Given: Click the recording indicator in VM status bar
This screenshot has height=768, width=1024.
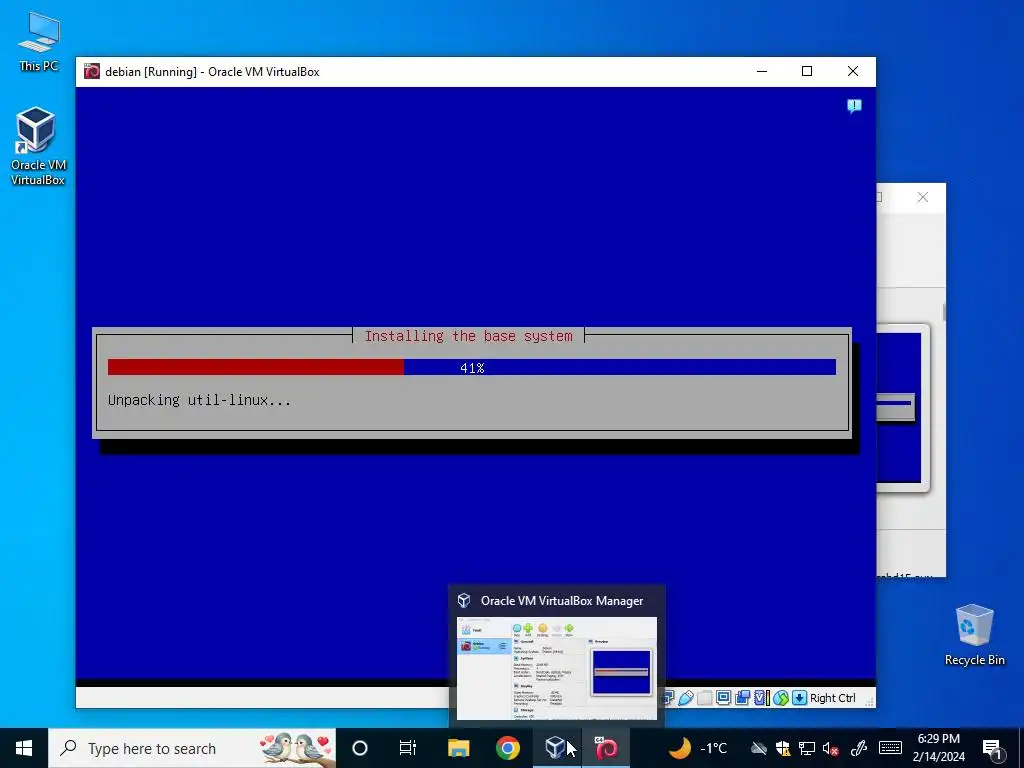Looking at the screenshot, I should click(743, 698).
